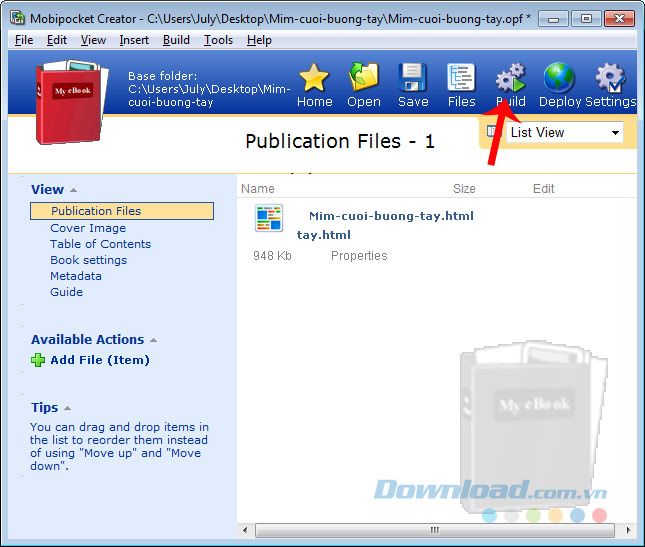Screen dimensions: 645x547
Task: Minimize the Mobipocket Creator window
Action: click(x=553, y=19)
